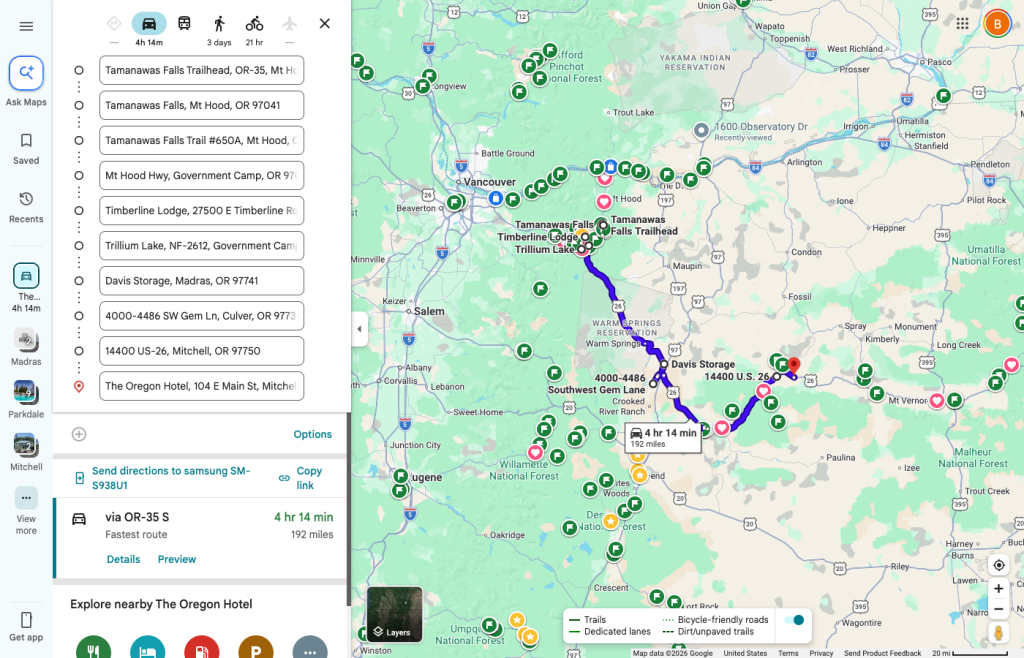Edit Tamanawas Falls, Mt Hood stop field
The height and width of the screenshot is (658, 1024).
(x=201, y=105)
